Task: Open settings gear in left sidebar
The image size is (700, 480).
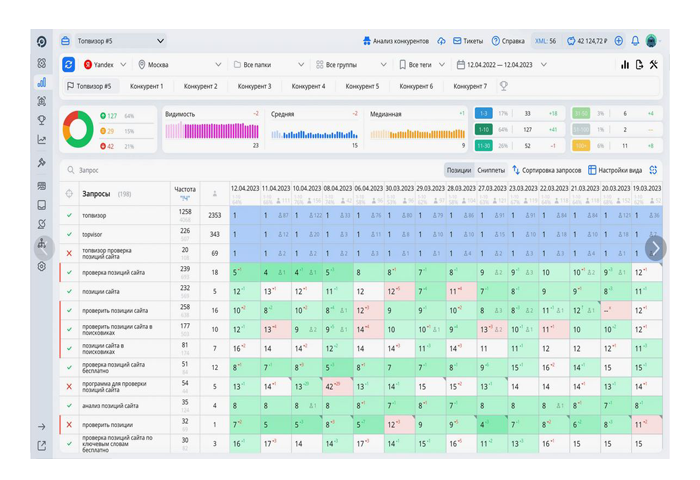Action: coord(41,267)
